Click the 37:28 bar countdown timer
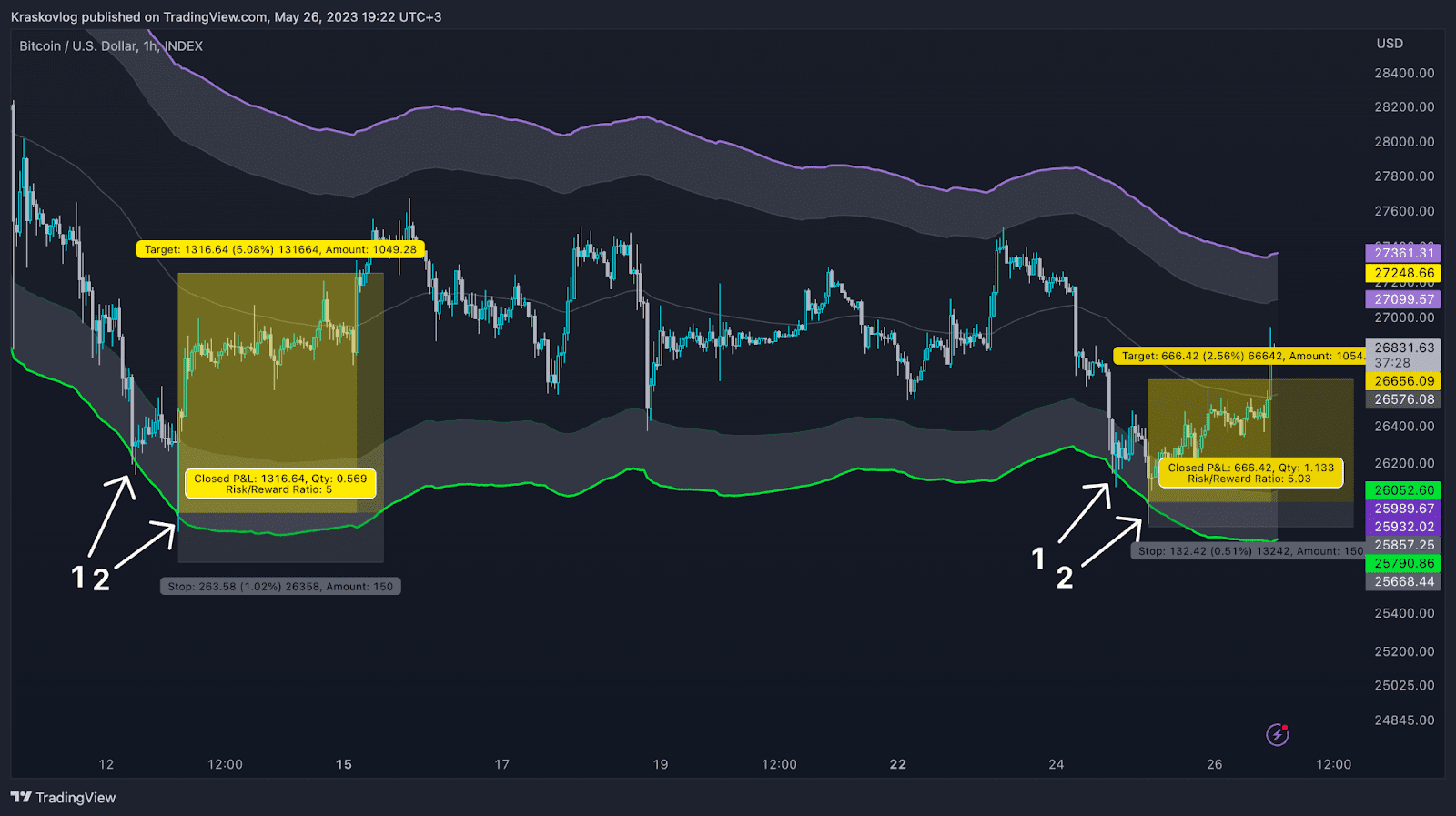 [x=1392, y=363]
